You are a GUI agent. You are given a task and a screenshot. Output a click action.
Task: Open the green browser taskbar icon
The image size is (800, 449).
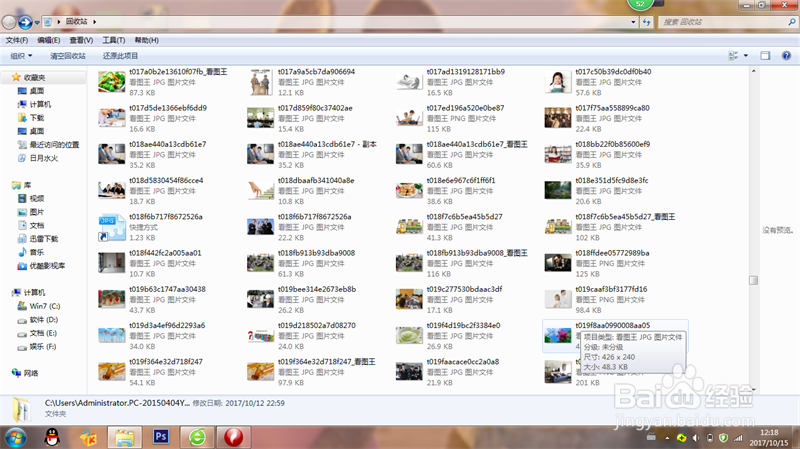click(197, 438)
